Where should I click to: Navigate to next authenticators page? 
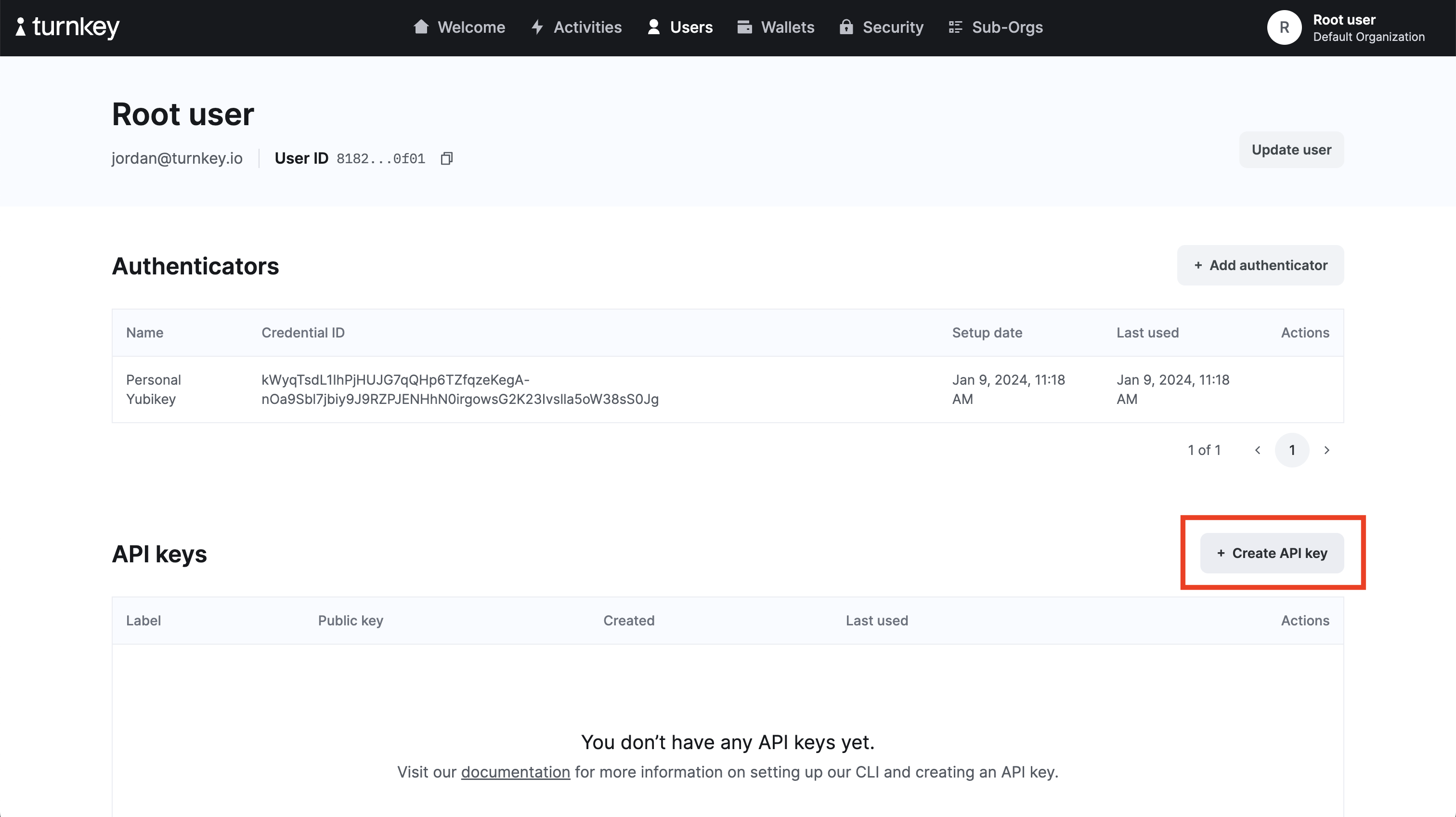coord(1327,449)
